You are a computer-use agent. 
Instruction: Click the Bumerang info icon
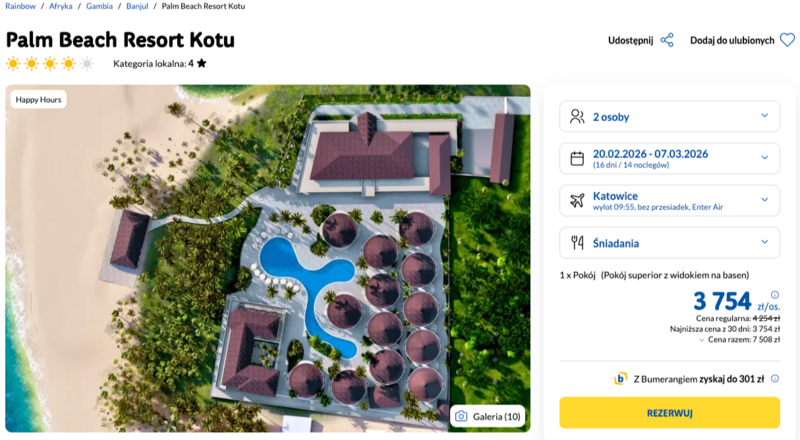(x=775, y=379)
